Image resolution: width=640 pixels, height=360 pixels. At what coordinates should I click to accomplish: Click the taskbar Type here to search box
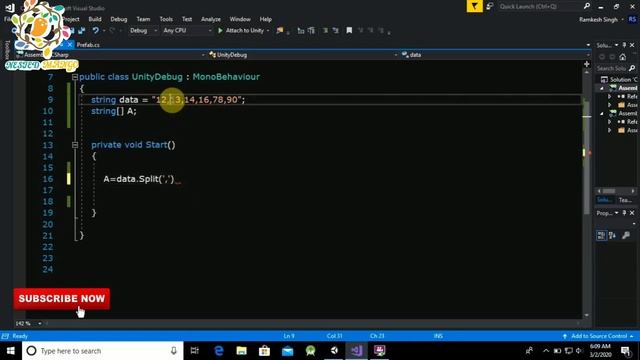tap(103, 351)
